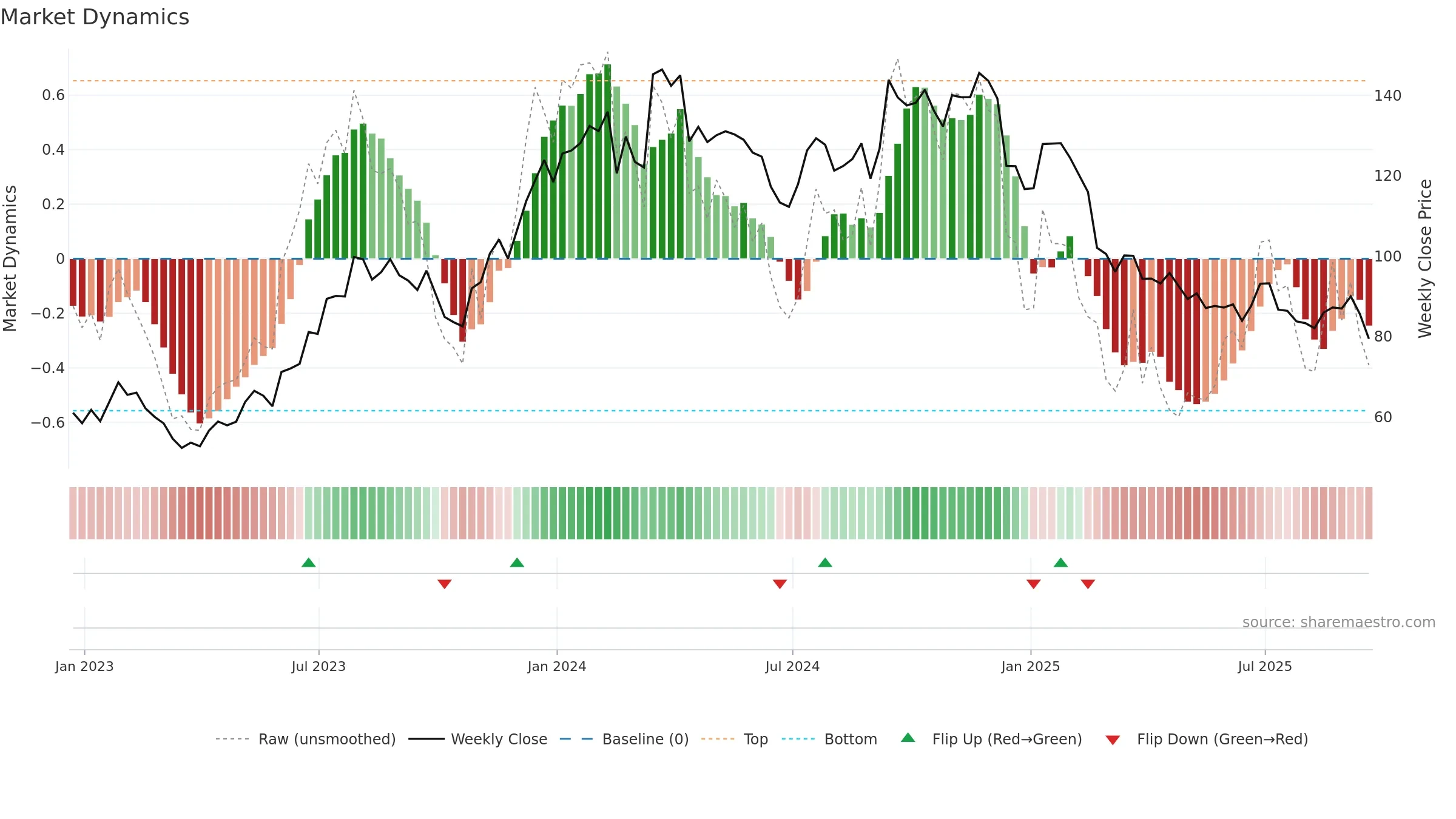Click the '−0.2' left axis tick label
This screenshot has height=819, width=1456.
pos(48,313)
